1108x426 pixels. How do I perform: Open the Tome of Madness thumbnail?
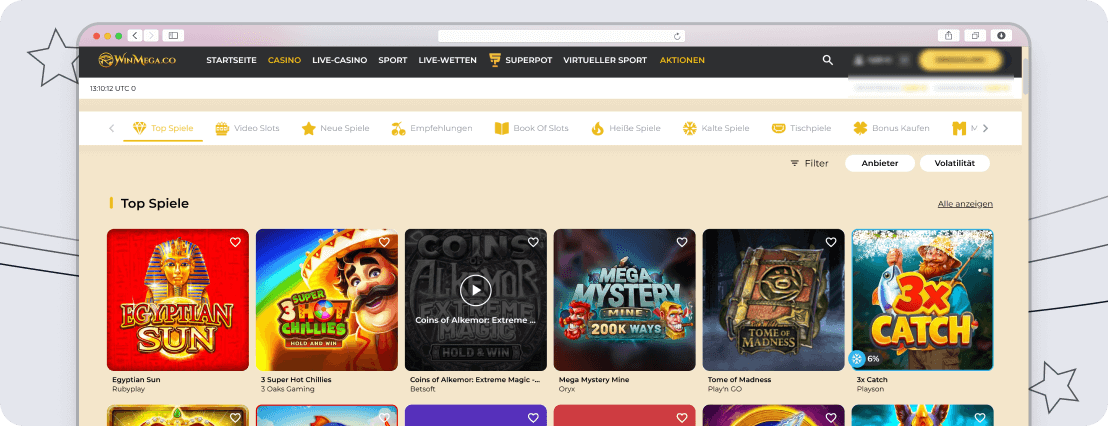[774, 300]
